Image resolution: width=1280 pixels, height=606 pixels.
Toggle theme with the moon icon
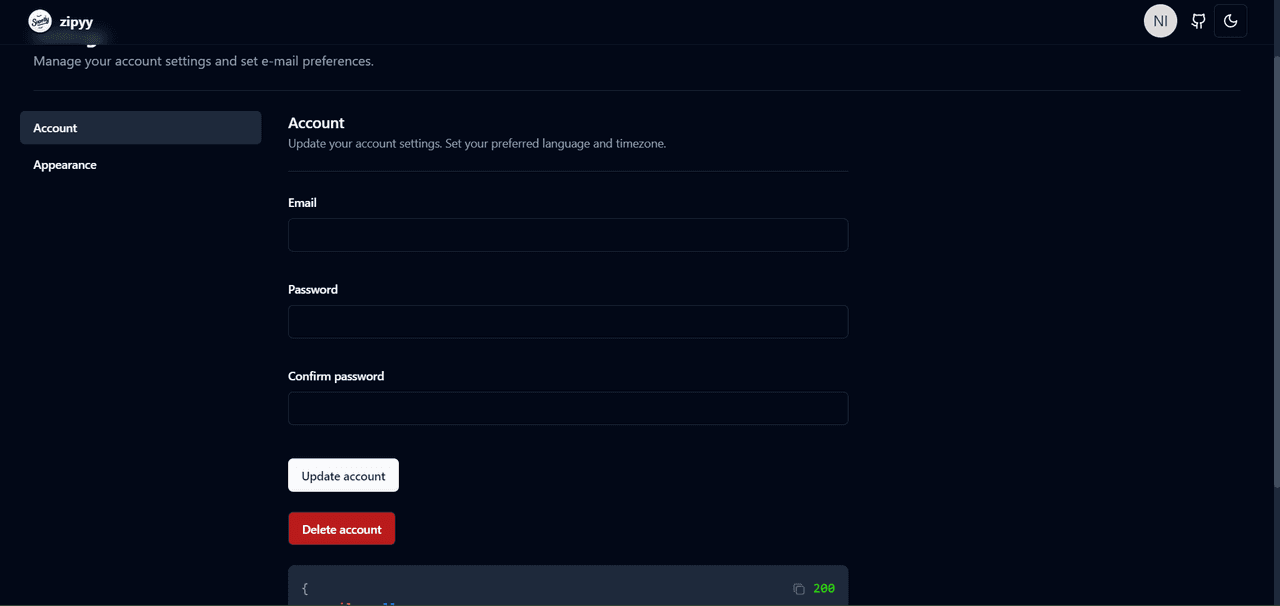tap(1230, 21)
